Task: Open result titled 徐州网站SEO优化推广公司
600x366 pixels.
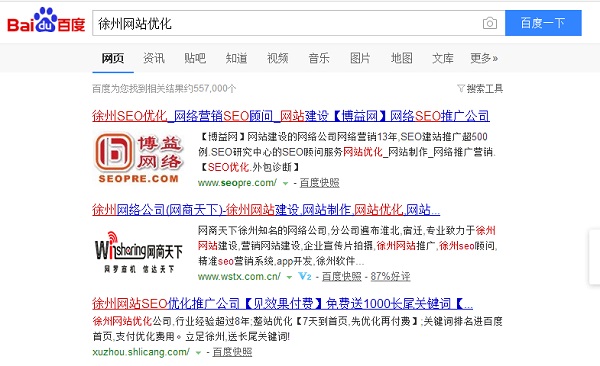Action: coord(282,304)
